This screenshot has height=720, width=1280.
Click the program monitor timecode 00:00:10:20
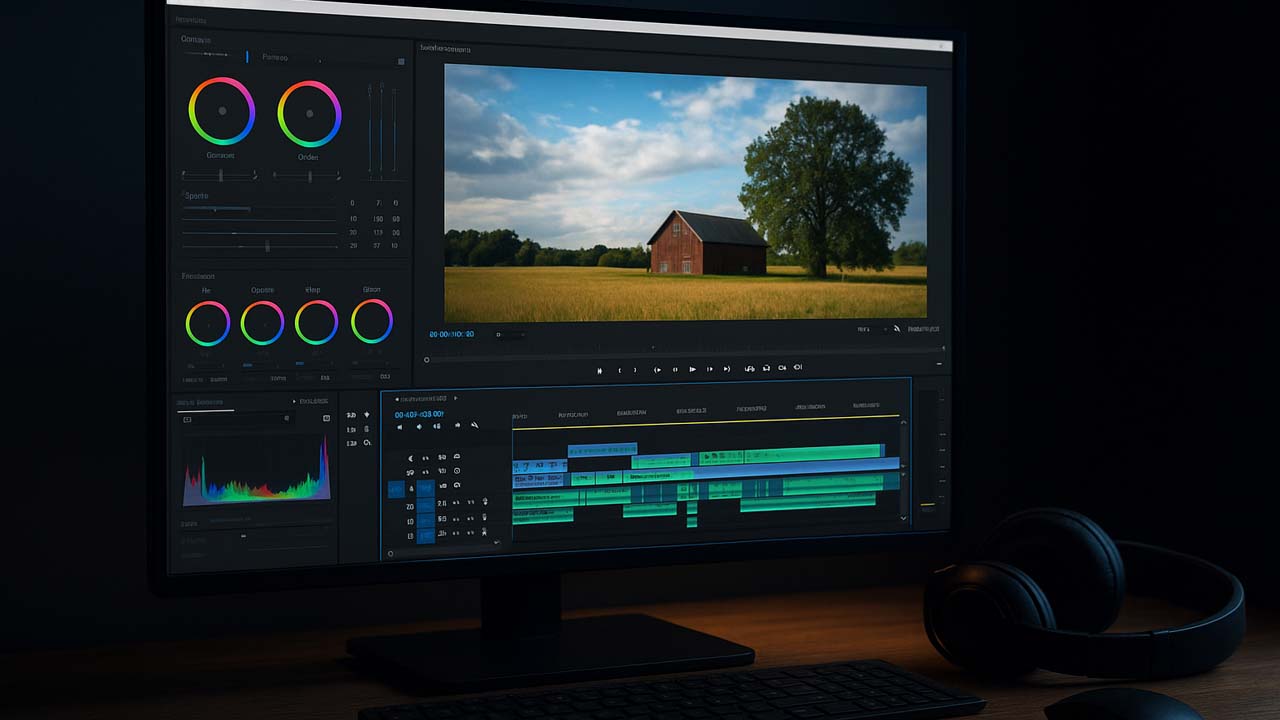(452, 334)
